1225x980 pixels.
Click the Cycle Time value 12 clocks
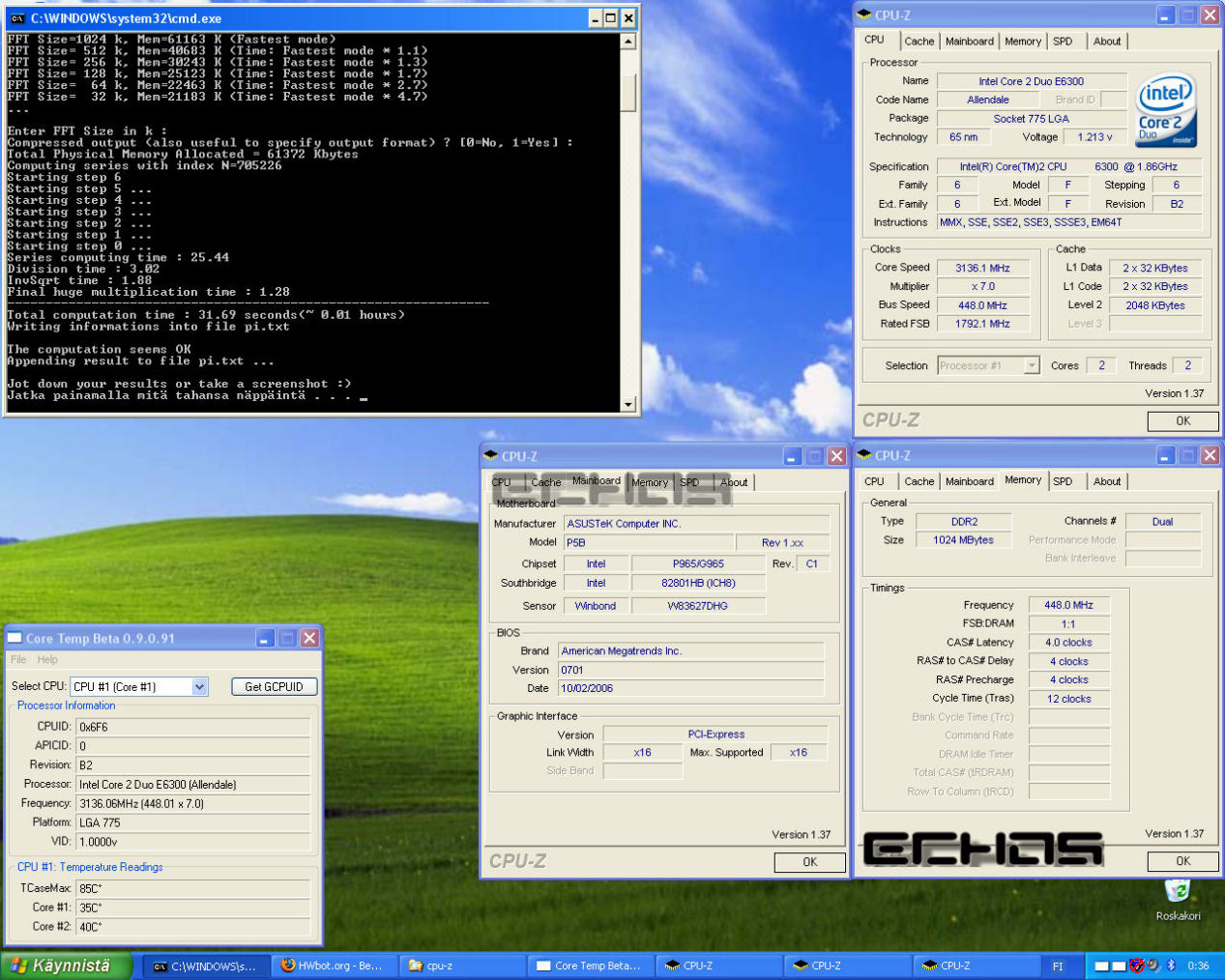[x=1068, y=699]
